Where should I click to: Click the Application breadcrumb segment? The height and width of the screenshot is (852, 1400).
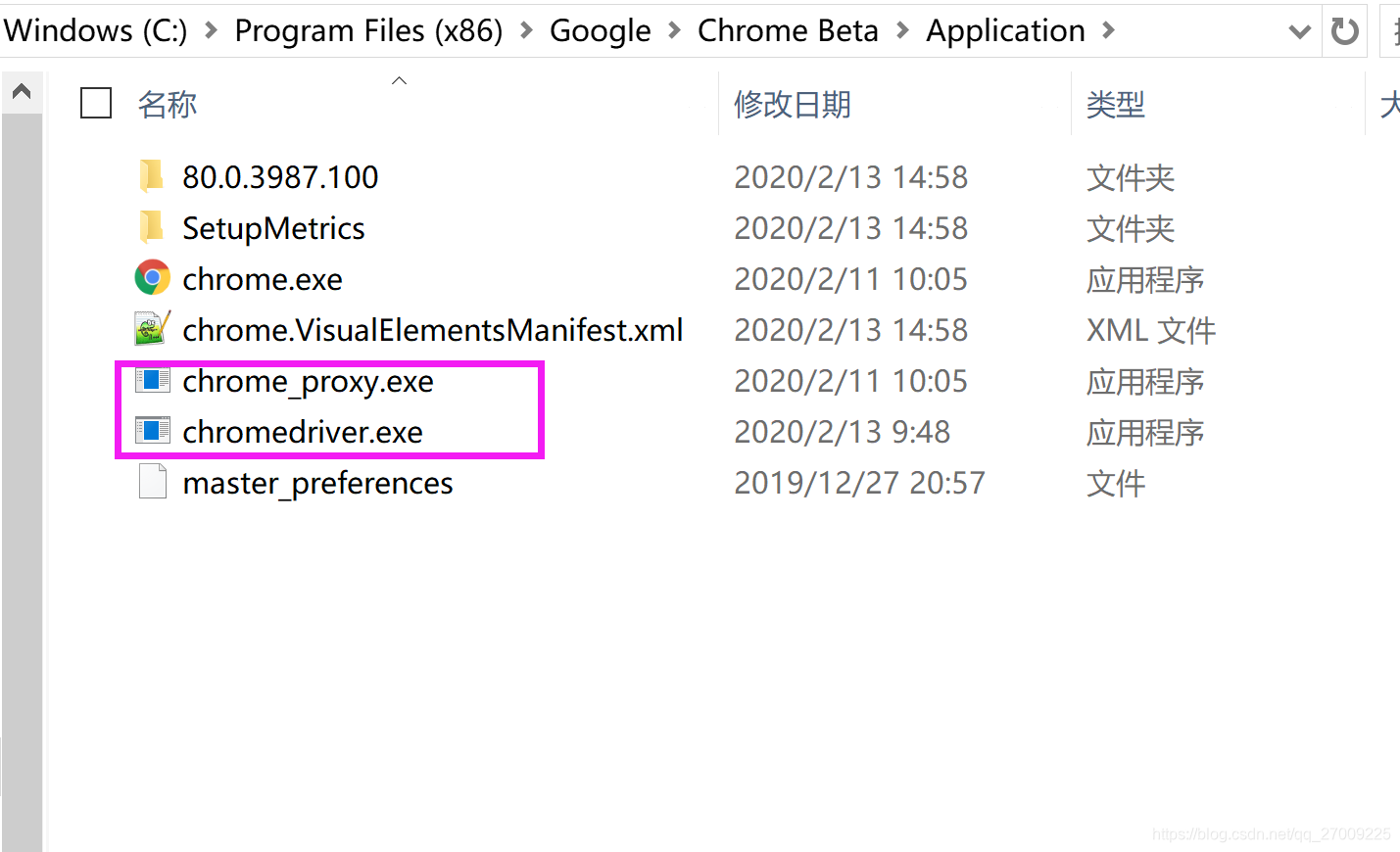click(x=1006, y=31)
